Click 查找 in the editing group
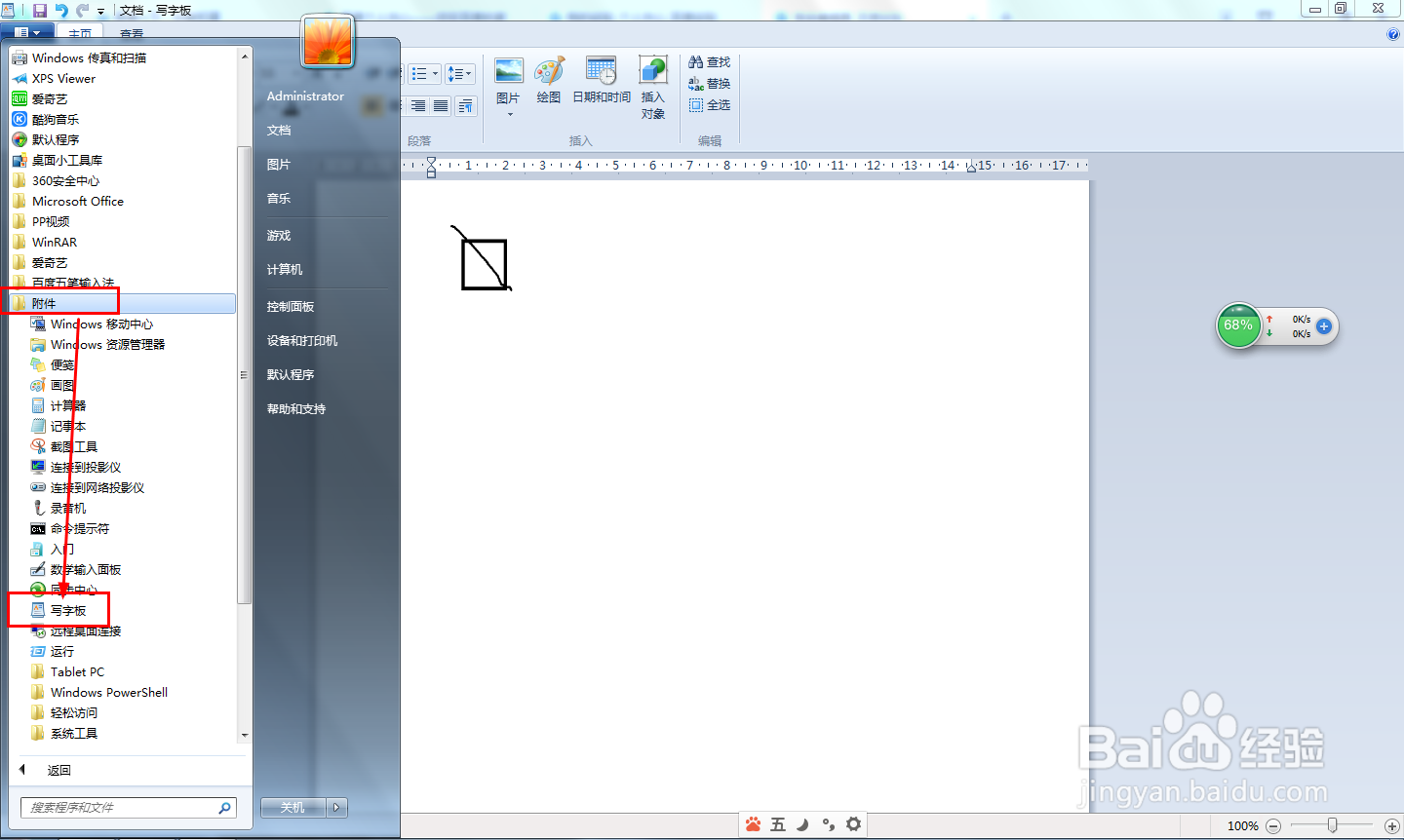The height and width of the screenshot is (840, 1404). point(709,62)
